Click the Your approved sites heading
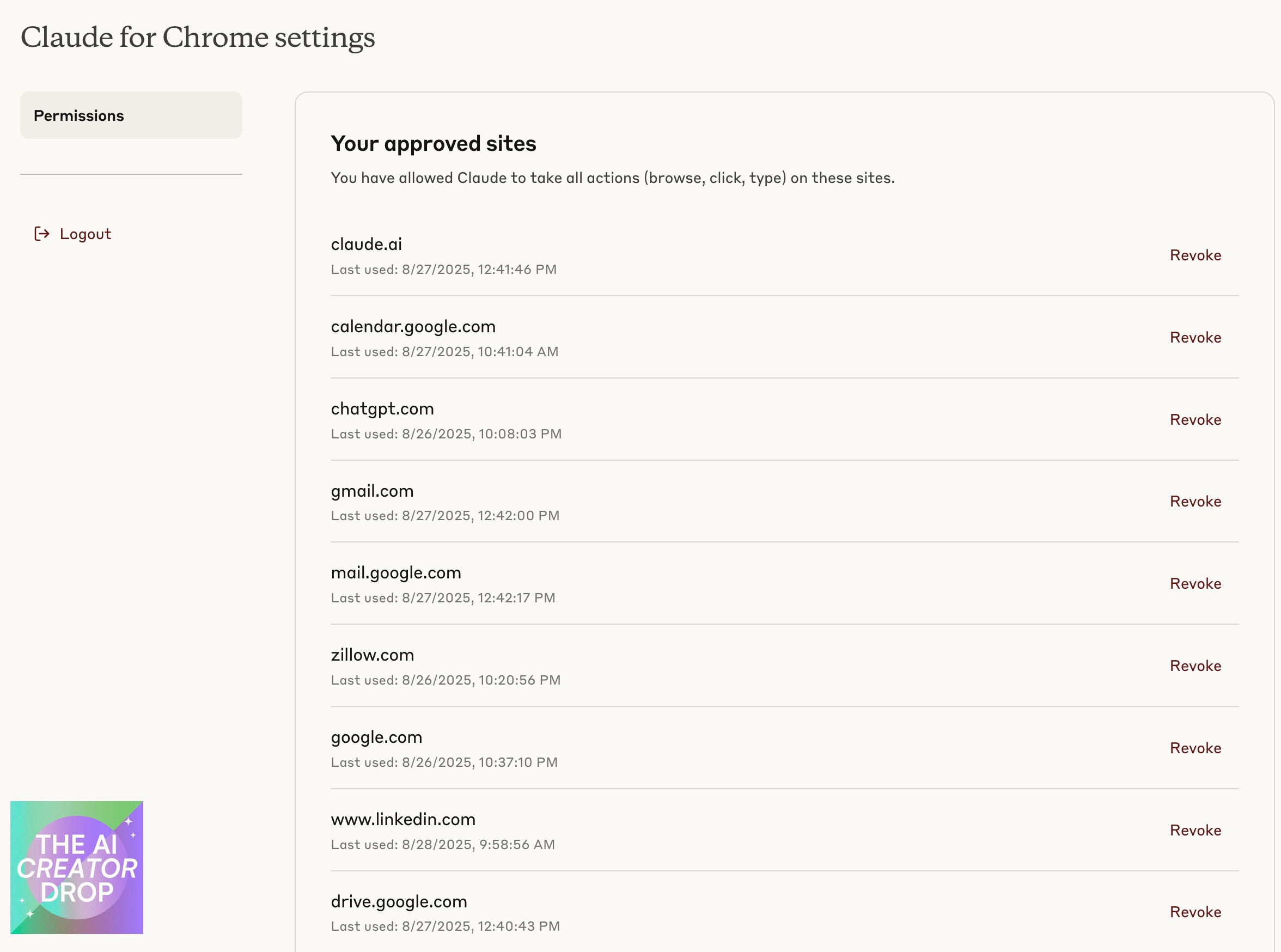The image size is (1281, 952). point(433,143)
